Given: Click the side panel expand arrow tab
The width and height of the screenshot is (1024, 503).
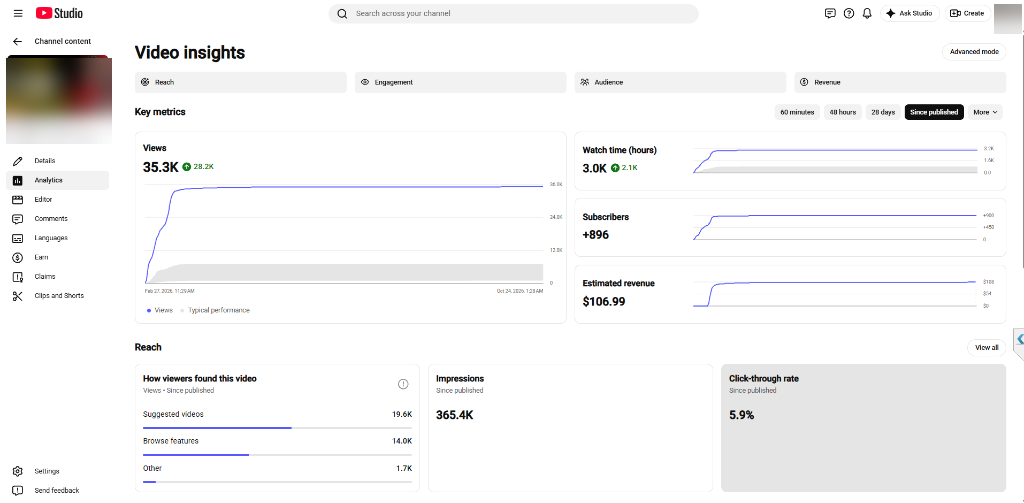Looking at the screenshot, I should click(x=1019, y=340).
